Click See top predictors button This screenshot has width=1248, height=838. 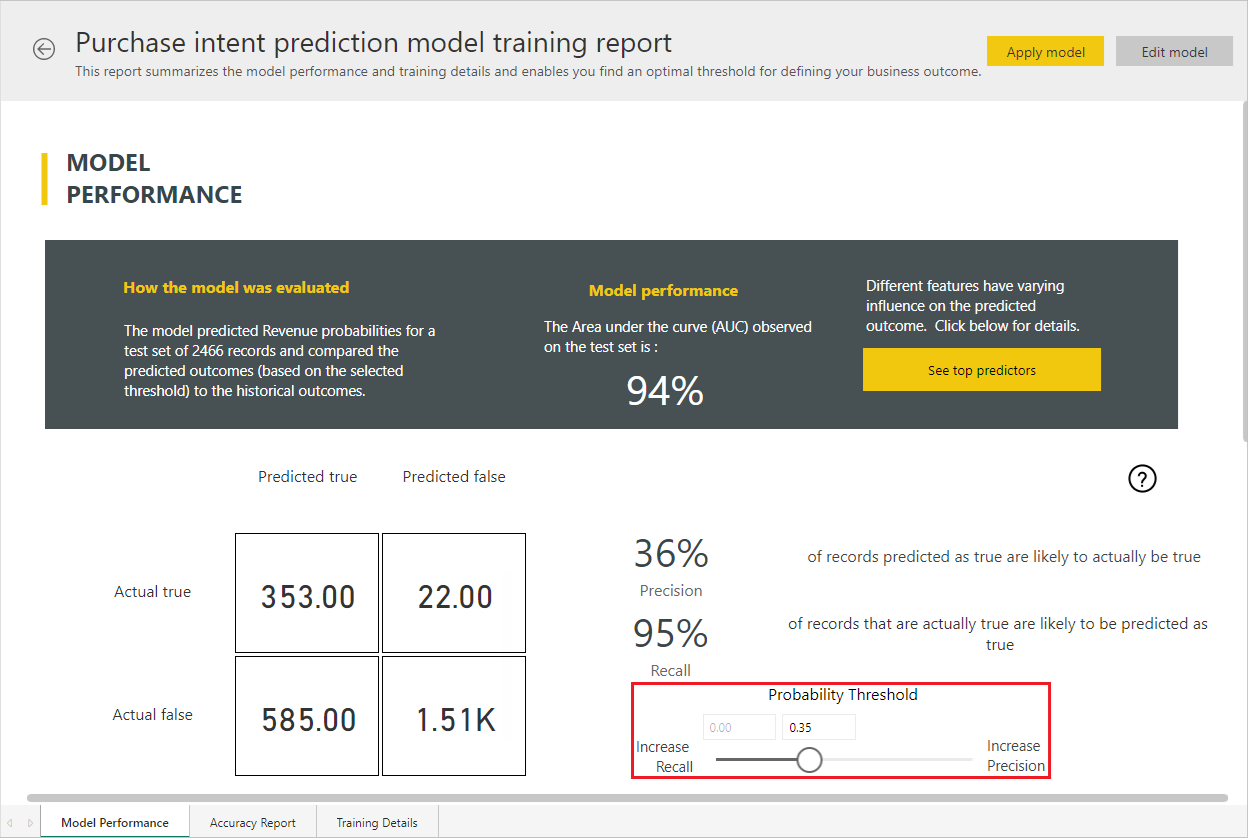(981, 370)
